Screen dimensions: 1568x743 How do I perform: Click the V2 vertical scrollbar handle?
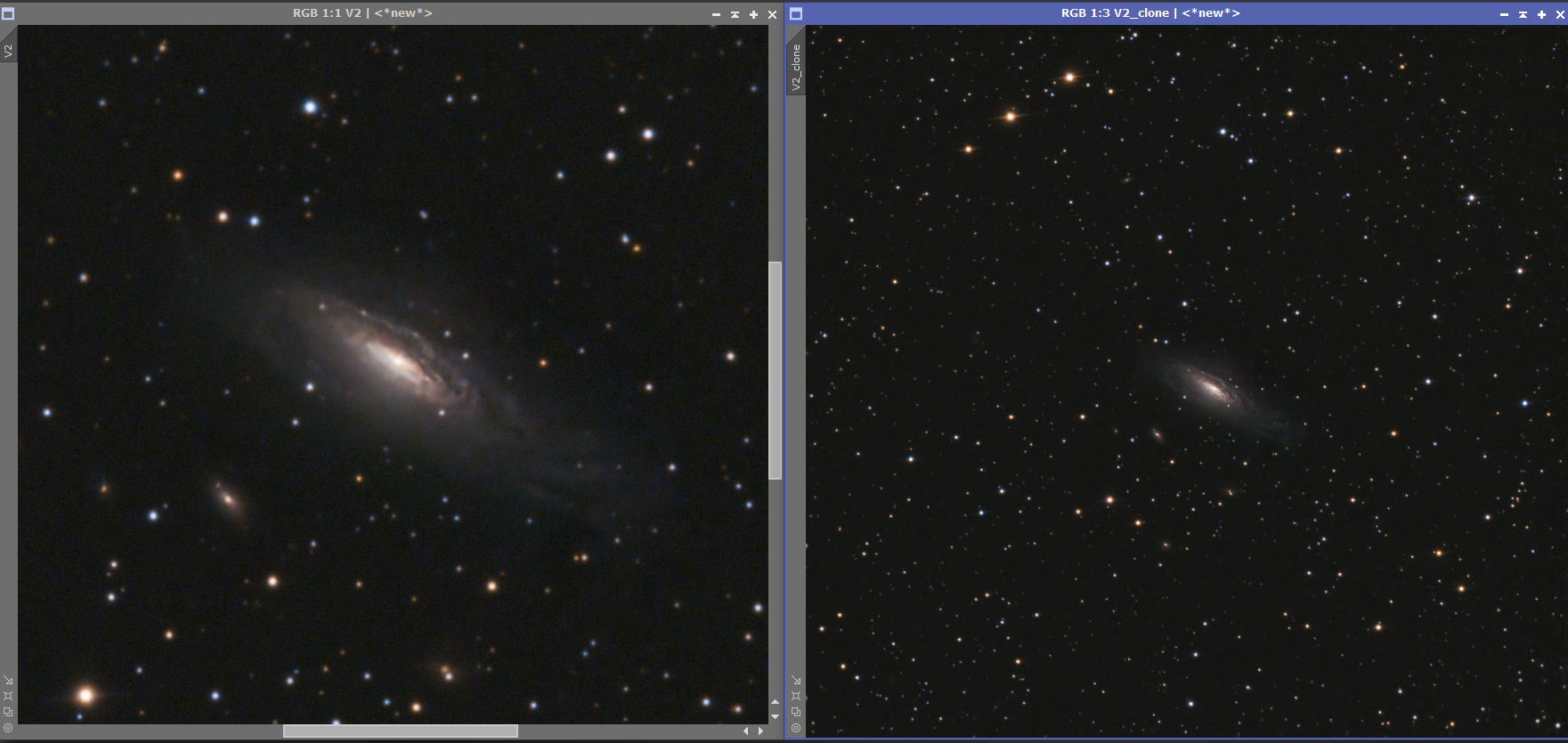776,370
